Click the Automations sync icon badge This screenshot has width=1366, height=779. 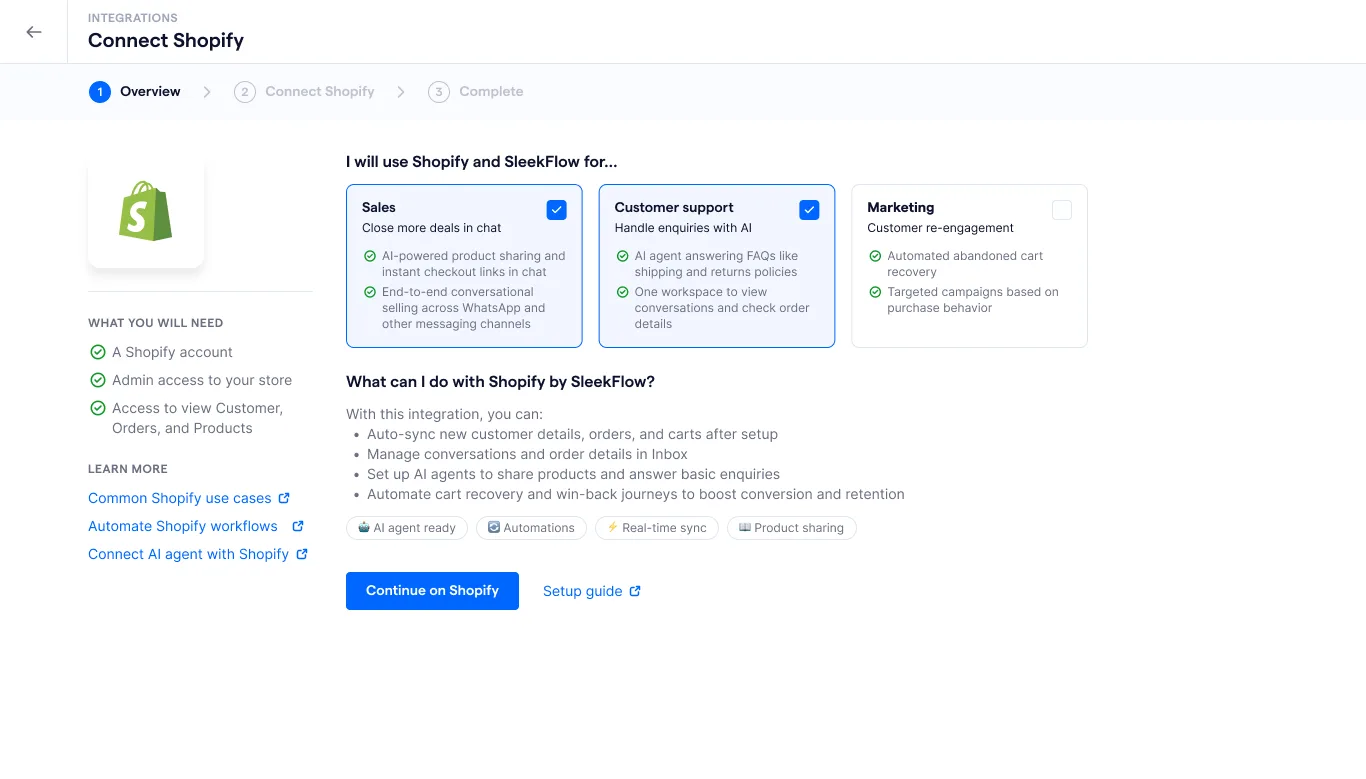(493, 527)
